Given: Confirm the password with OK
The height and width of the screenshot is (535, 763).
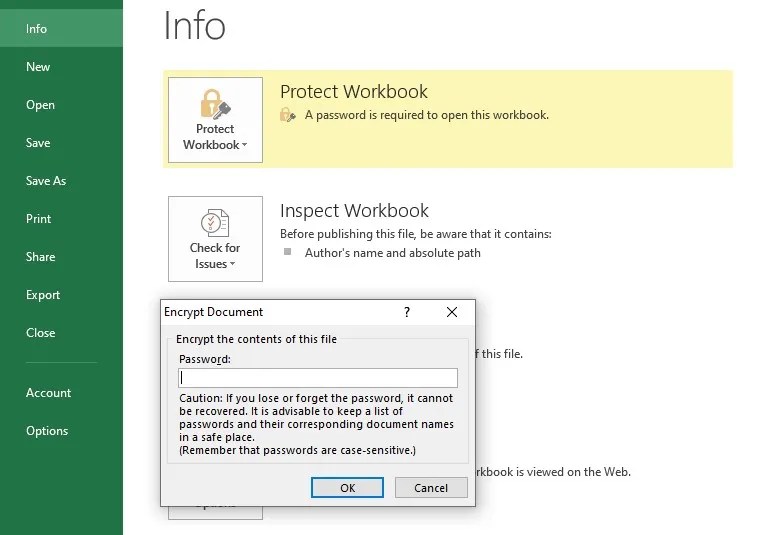Looking at the screenshot, I should pos(347,488).
